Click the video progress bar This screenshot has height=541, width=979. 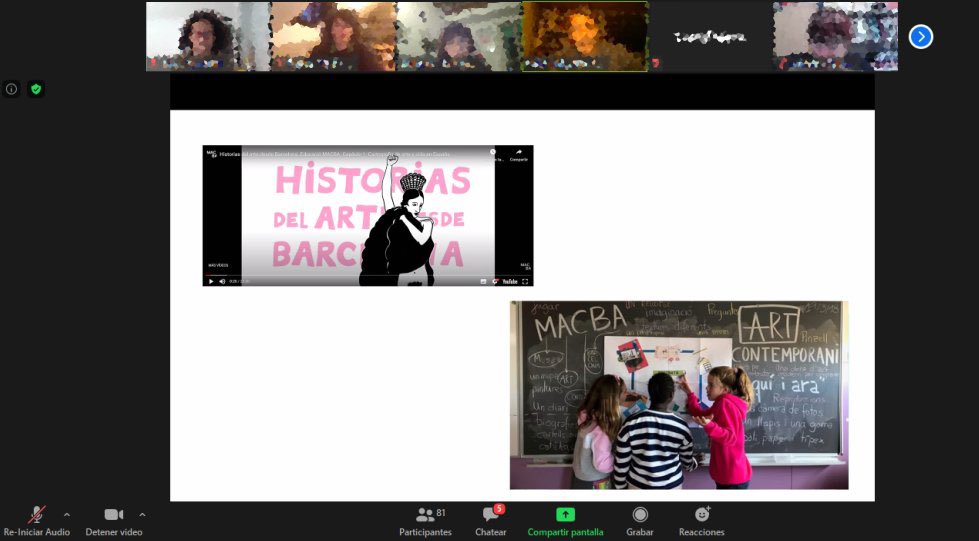368,275
